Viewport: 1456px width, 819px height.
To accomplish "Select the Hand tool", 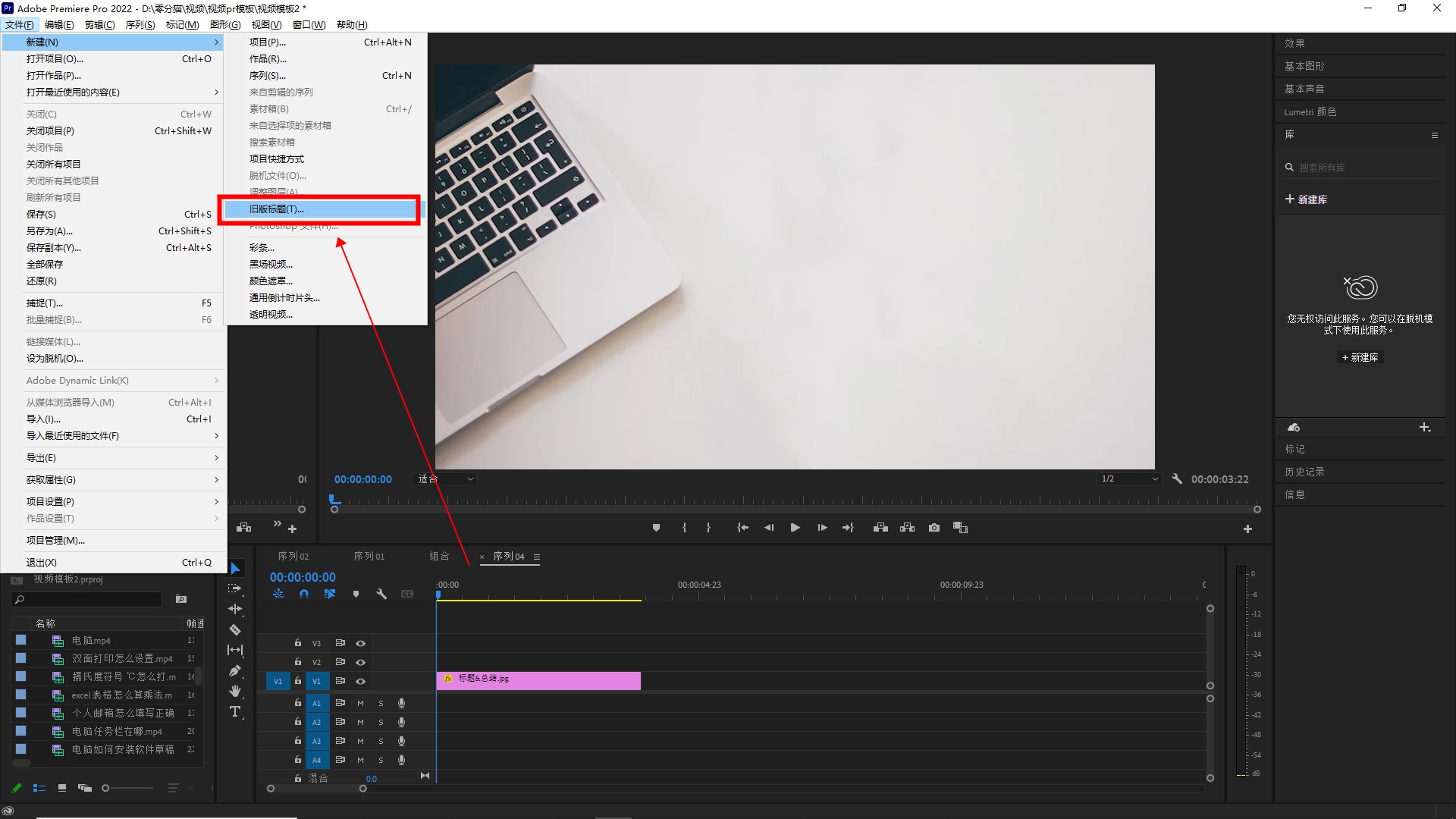I will [235, 691].
